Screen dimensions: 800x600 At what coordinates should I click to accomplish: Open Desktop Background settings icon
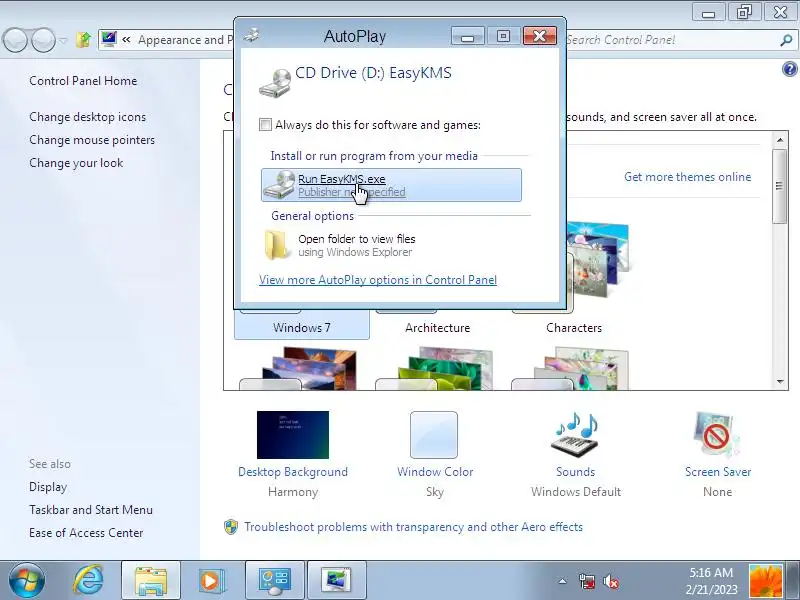click(x=293, y=435)
